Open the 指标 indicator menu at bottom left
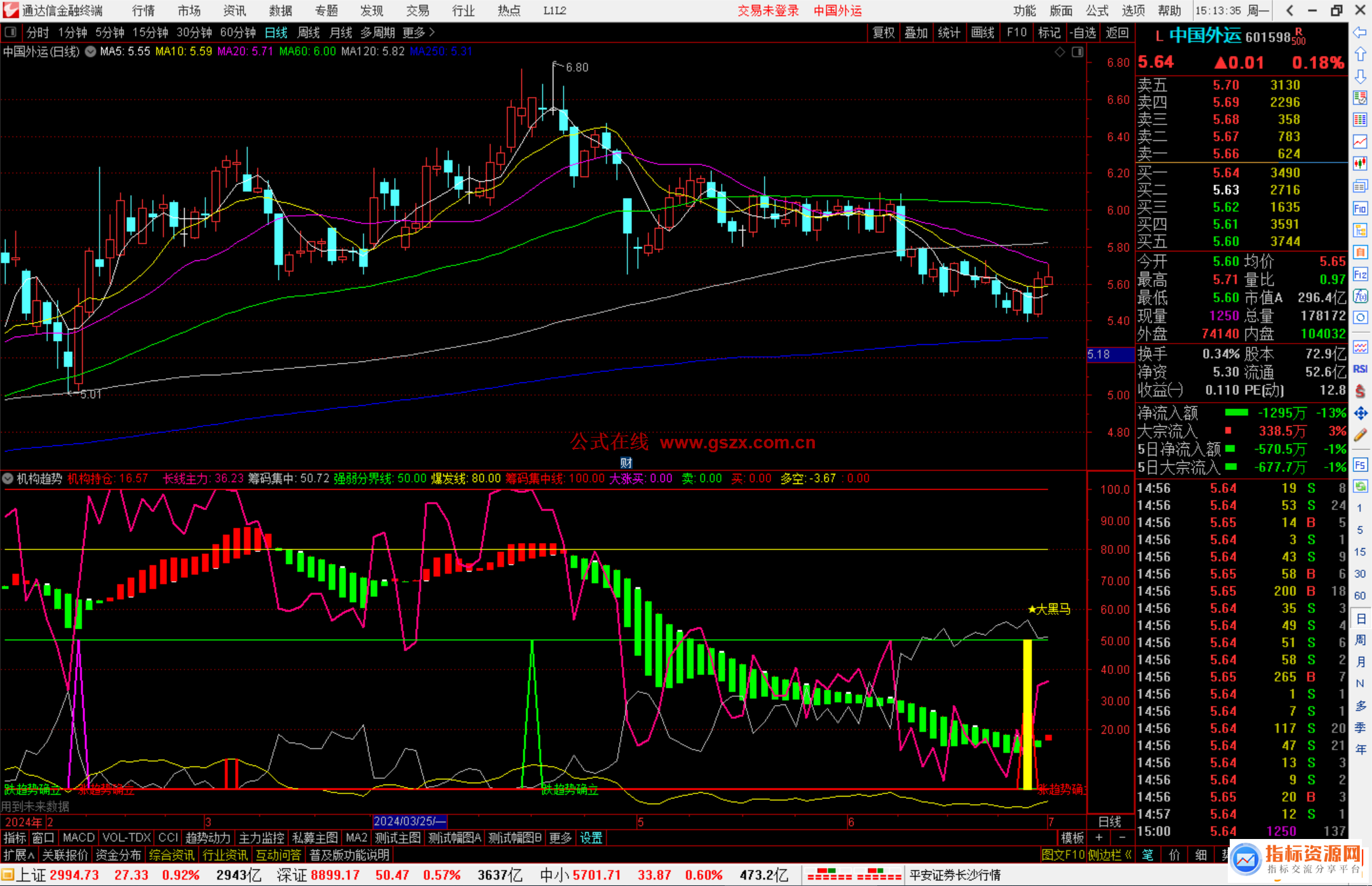This screenshot has height=886, width=1372. (x=15, y=838)
